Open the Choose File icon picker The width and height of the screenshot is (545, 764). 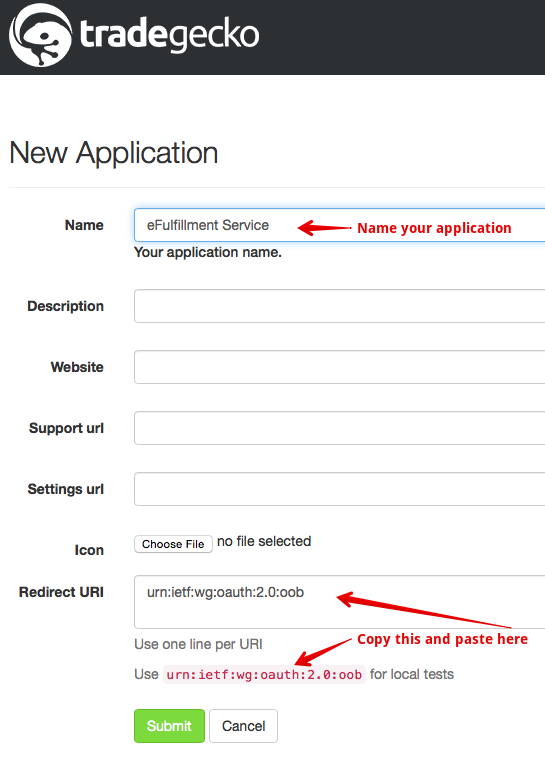pyautogui.click(x=173, y=544)
